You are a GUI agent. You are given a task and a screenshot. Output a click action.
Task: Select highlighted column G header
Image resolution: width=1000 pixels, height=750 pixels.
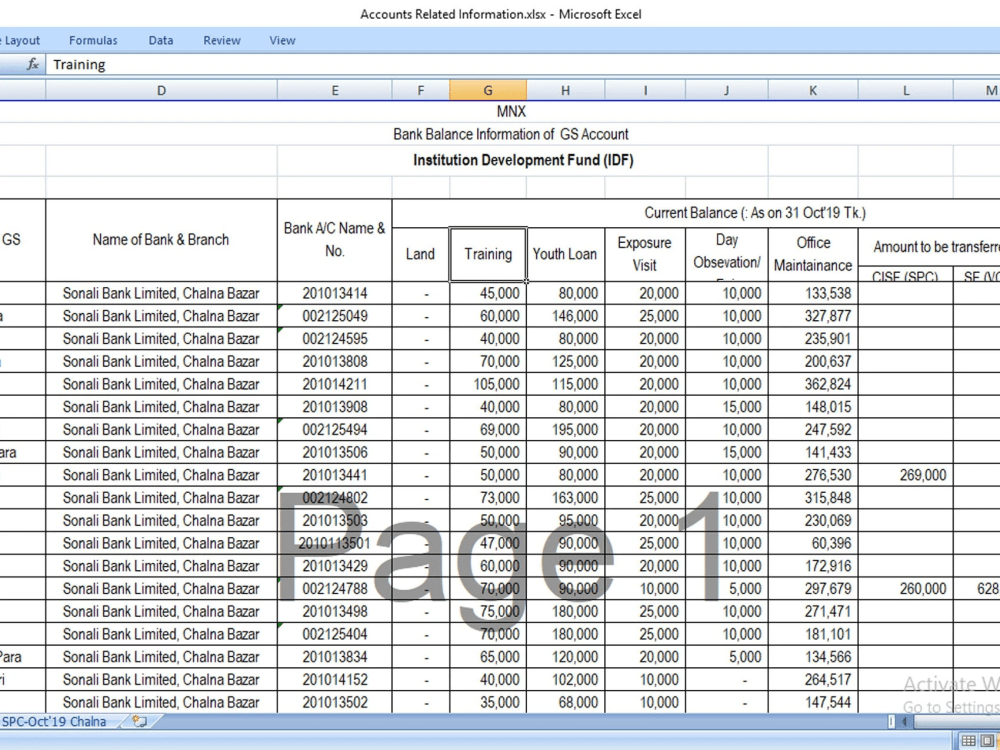[488, 91]
